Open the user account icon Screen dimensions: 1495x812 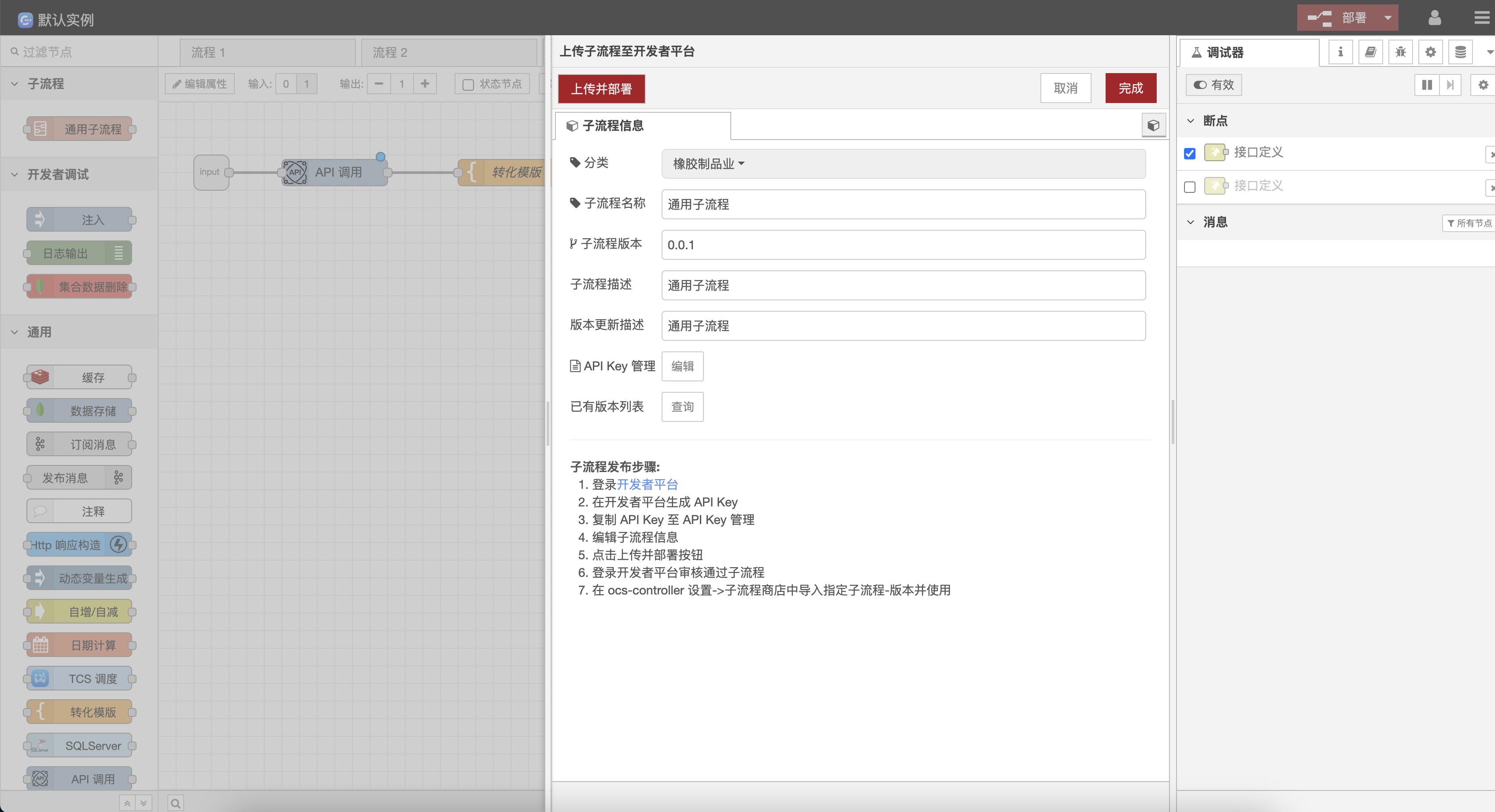[1434, 18]
